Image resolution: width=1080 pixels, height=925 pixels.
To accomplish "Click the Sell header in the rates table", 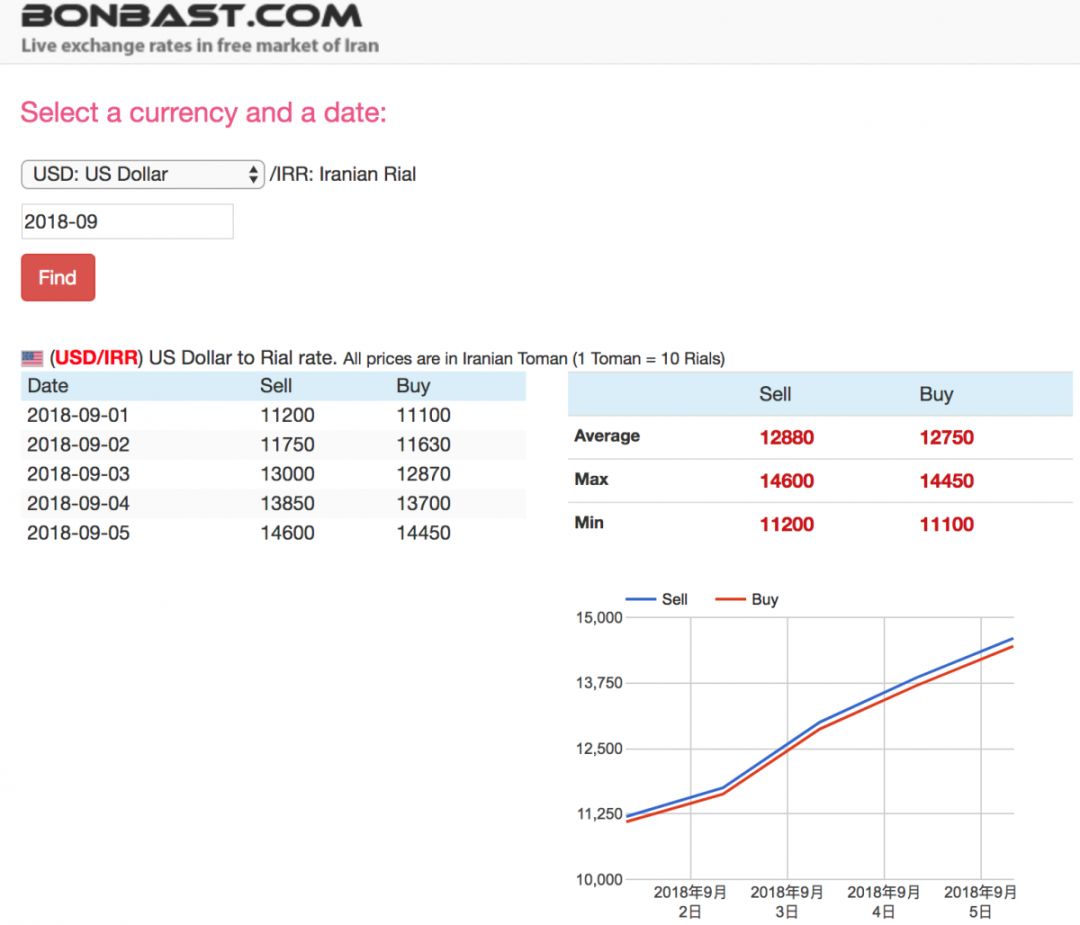I will pyautogui.click(x=276, y=386).
